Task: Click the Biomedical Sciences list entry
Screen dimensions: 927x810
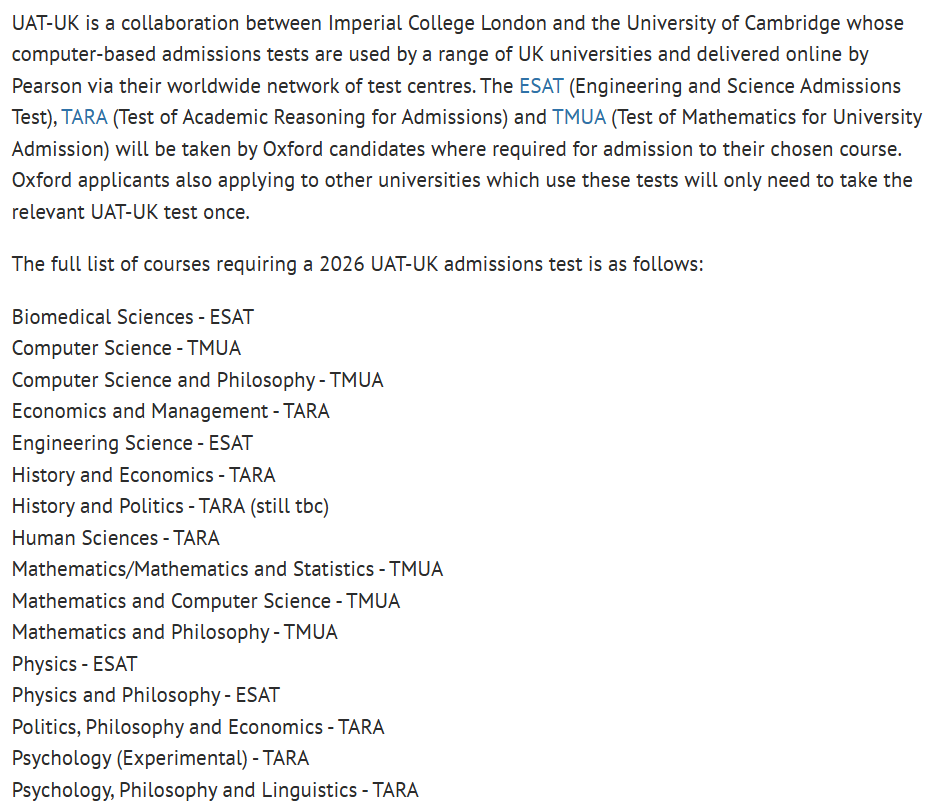Action: tap(133, 317)
